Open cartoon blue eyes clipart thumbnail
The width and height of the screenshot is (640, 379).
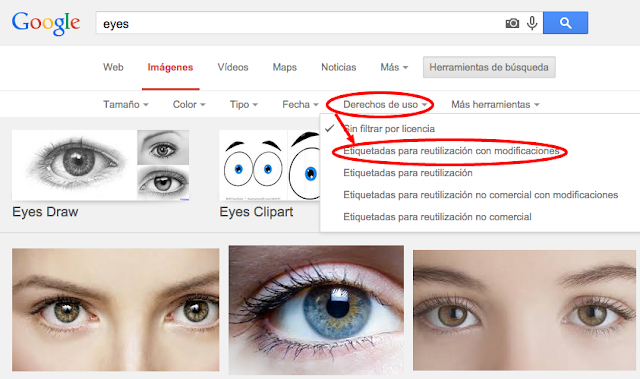click(253, 165)
